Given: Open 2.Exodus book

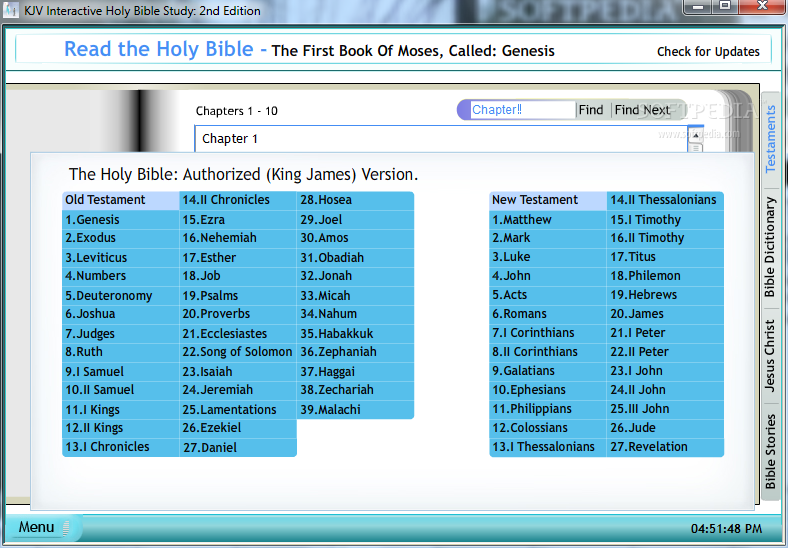Looking at the screenshot, I should point(121,238).
